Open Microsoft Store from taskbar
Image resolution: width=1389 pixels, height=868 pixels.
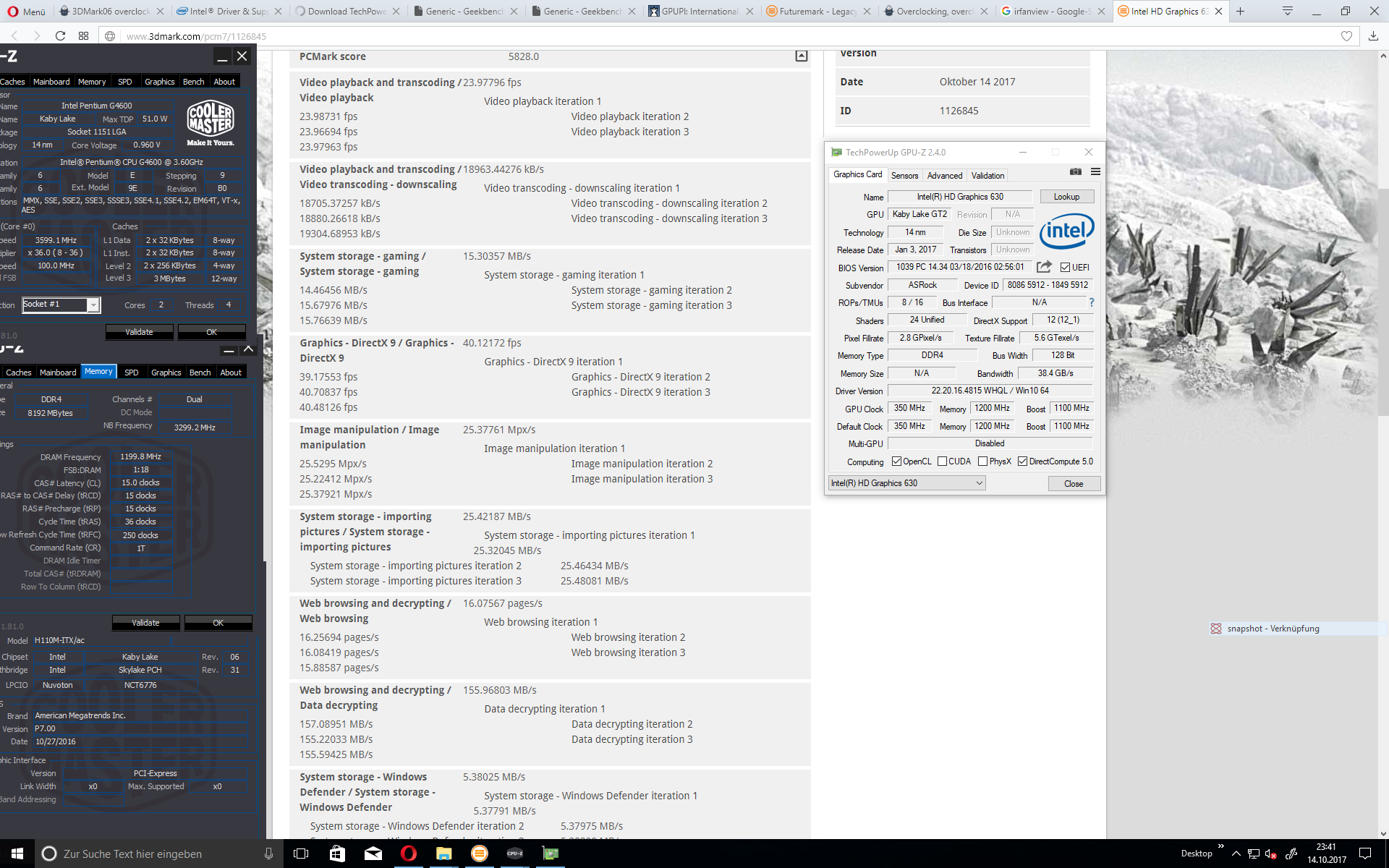[337, 854]
